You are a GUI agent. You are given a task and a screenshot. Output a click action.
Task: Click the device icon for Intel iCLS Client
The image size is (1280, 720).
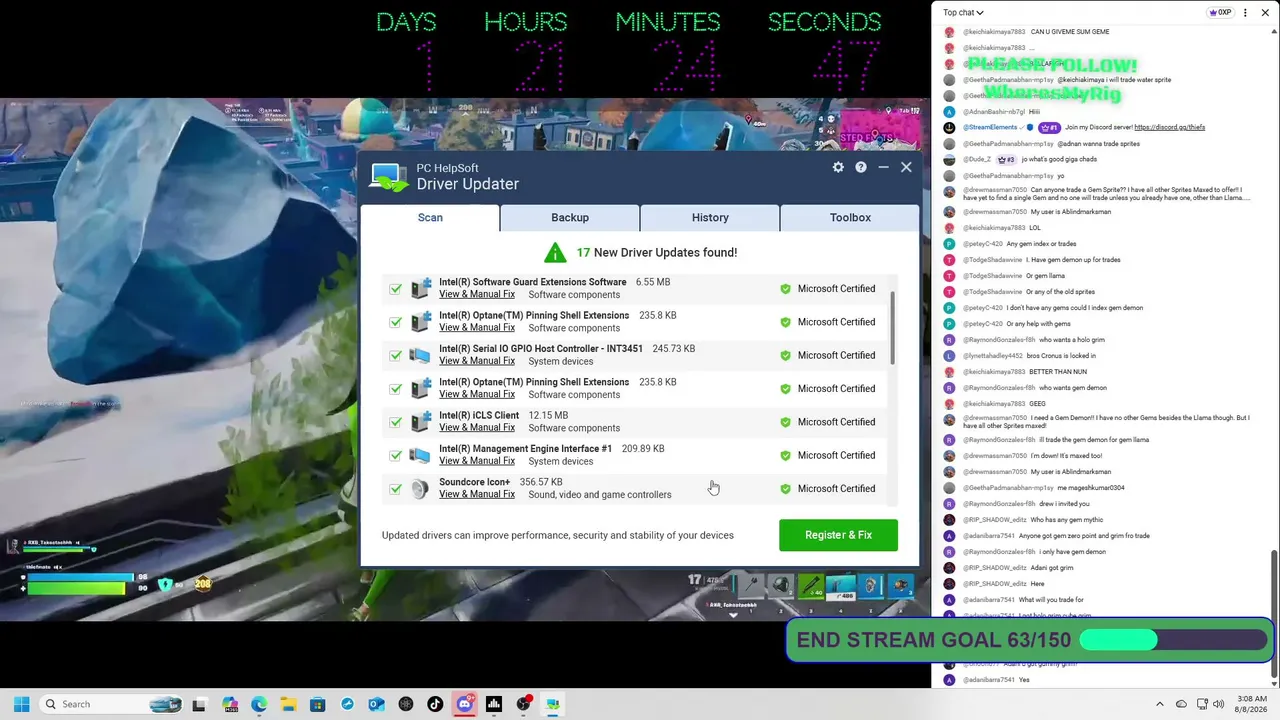coord(420,422)
